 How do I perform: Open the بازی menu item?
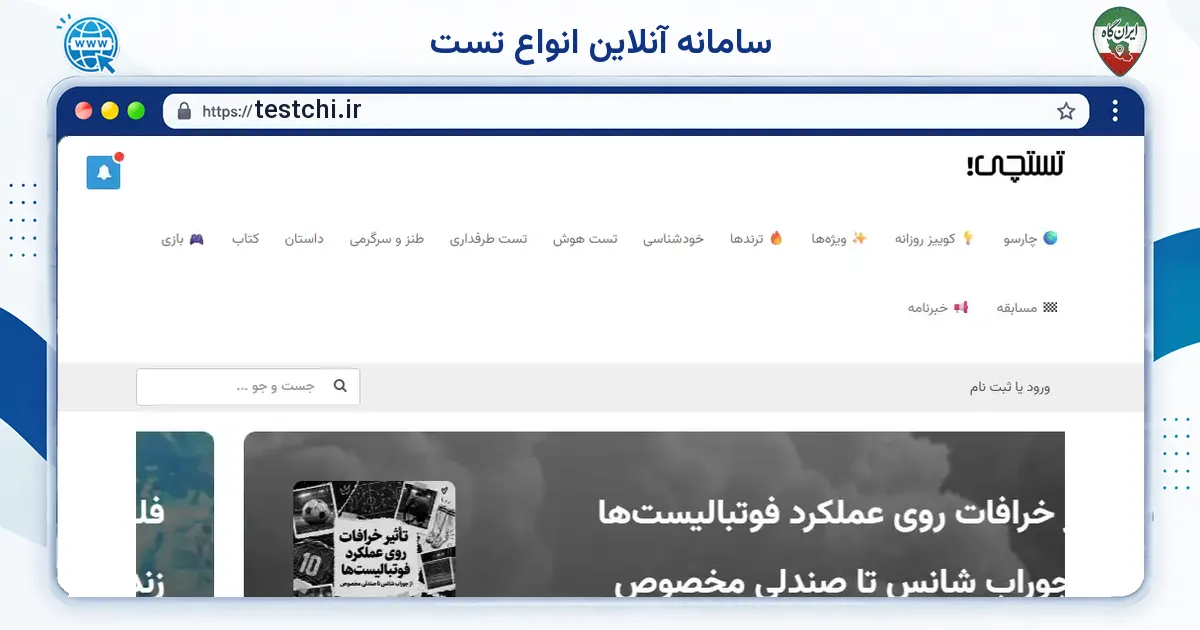click(x=183, y=239)
